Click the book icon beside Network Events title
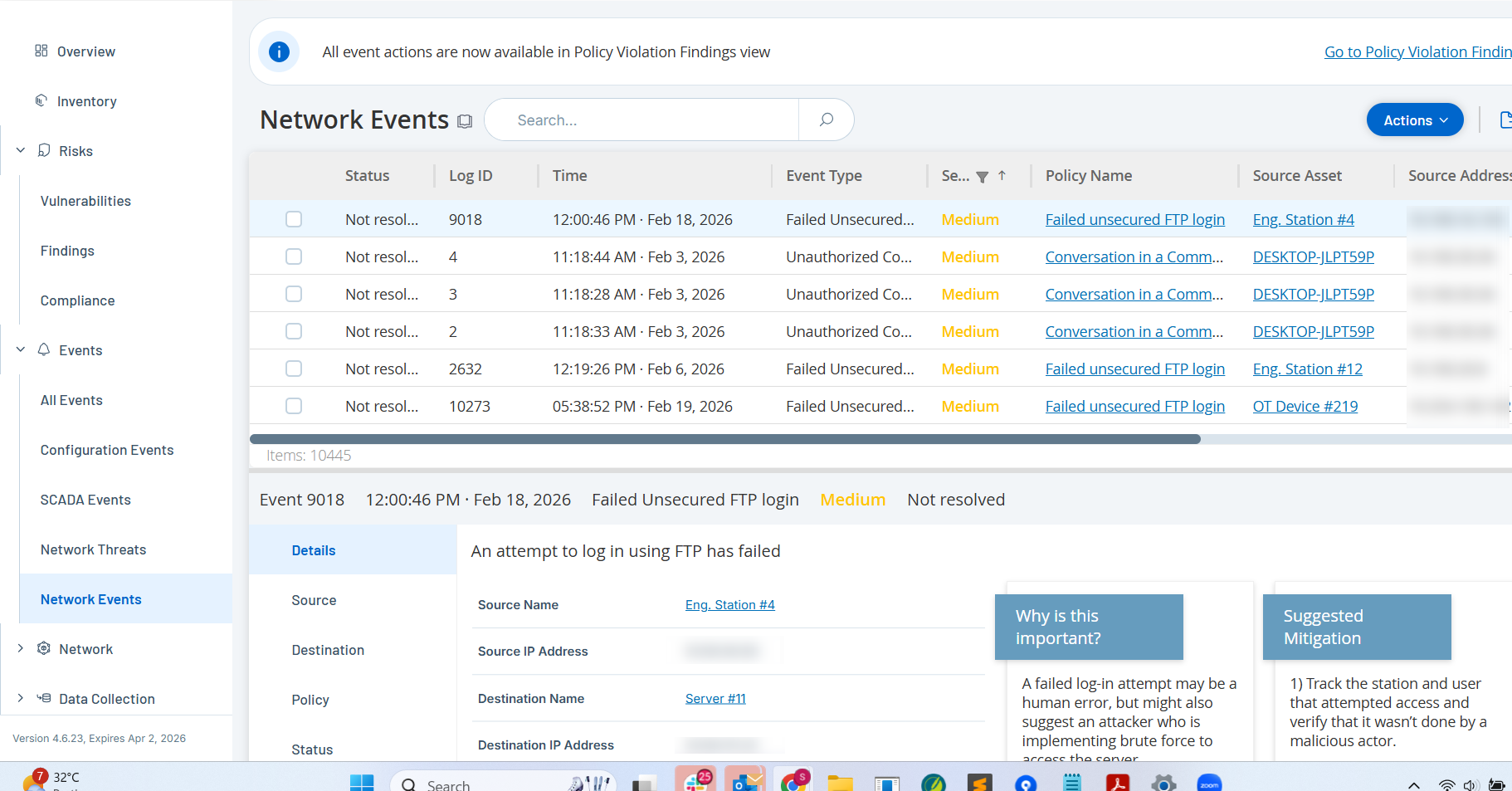Viewport: 1512px width, 791px height. (465, 121)
